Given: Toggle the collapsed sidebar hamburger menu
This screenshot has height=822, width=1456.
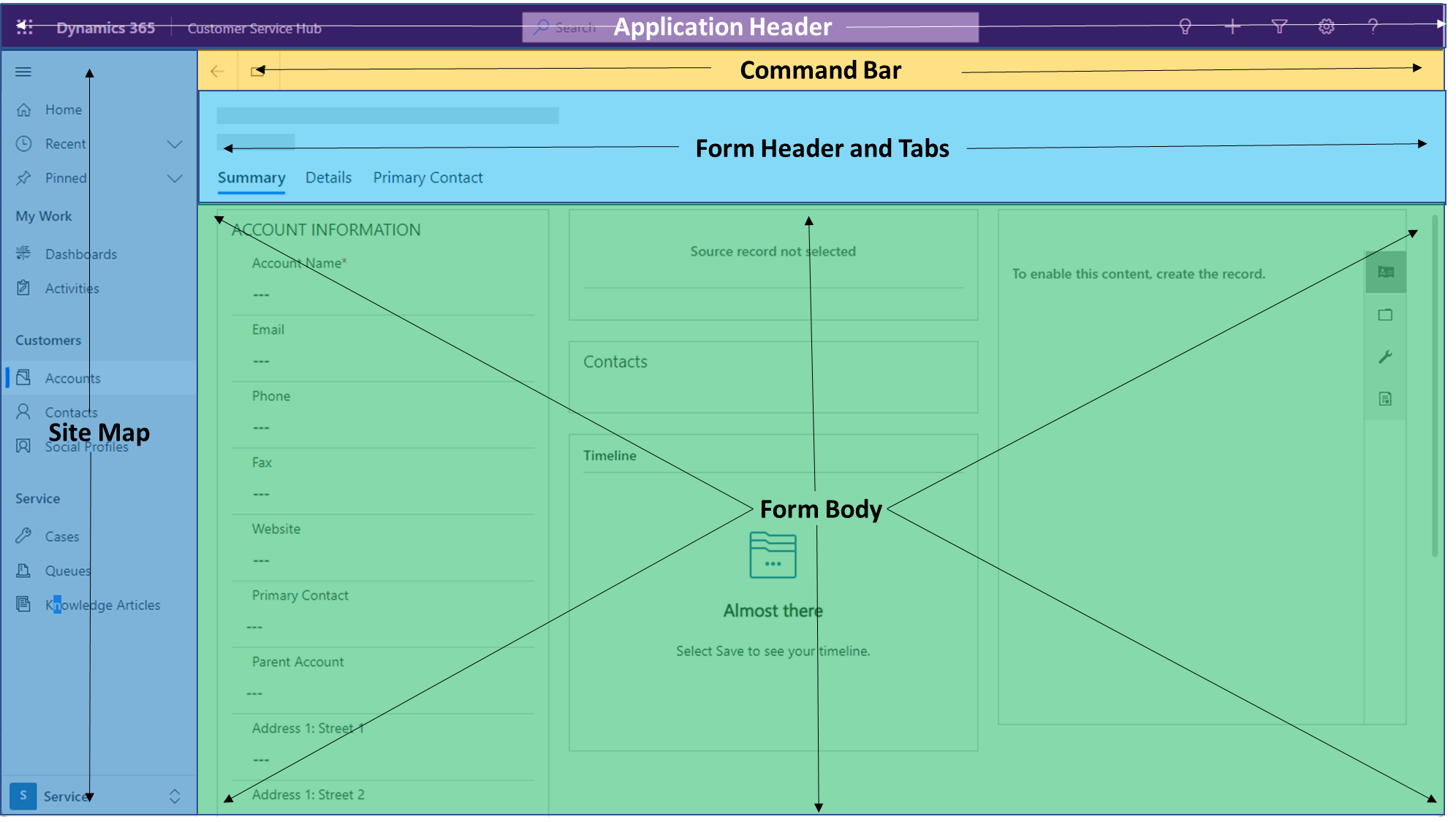Looking at the screenshot, I should (x=23, y=72).
